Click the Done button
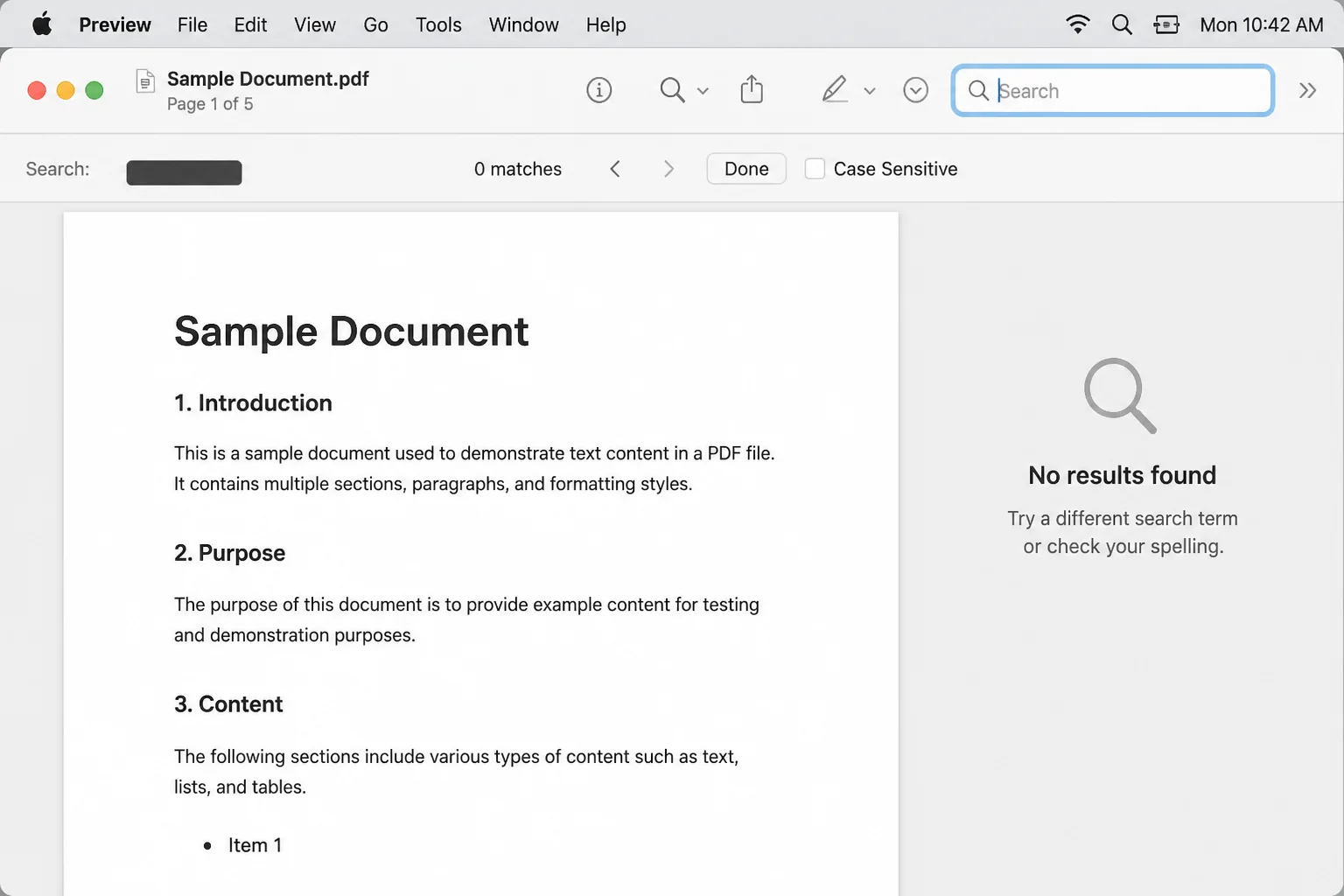The height and width of the screenshot is (896, 1344). [746, 169]
